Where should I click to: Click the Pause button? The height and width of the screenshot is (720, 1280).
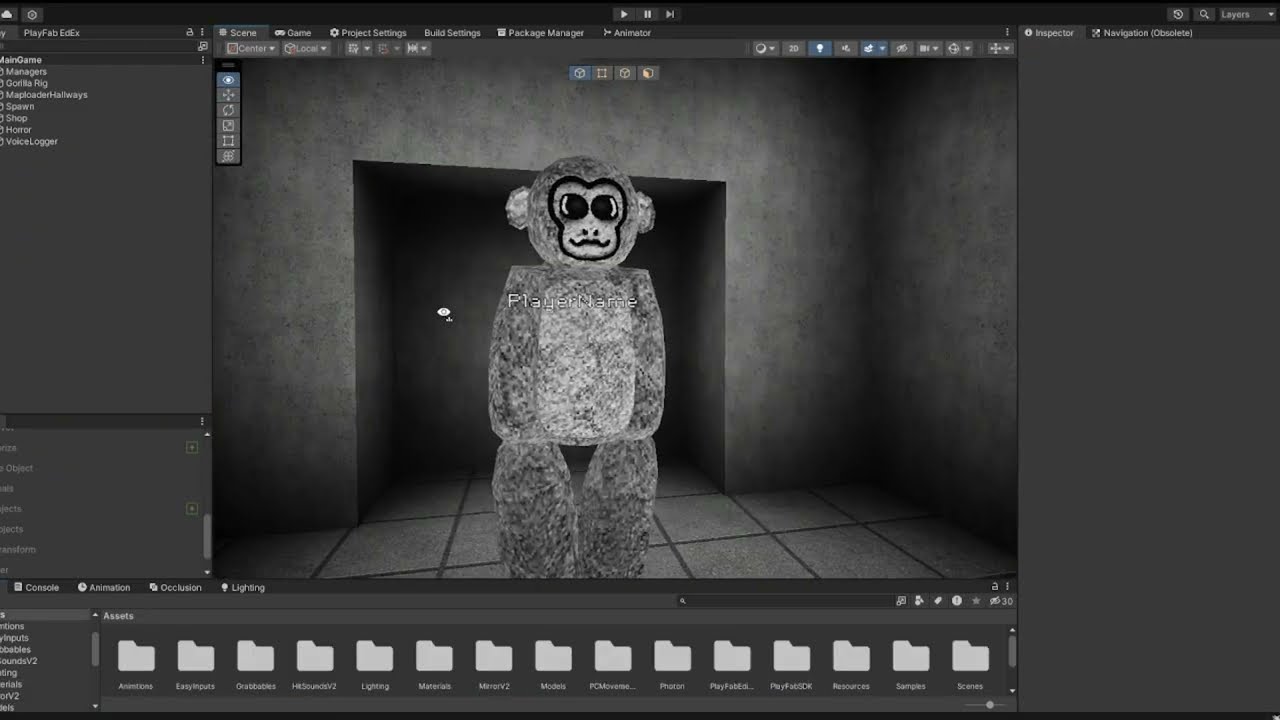coord(647,14)
